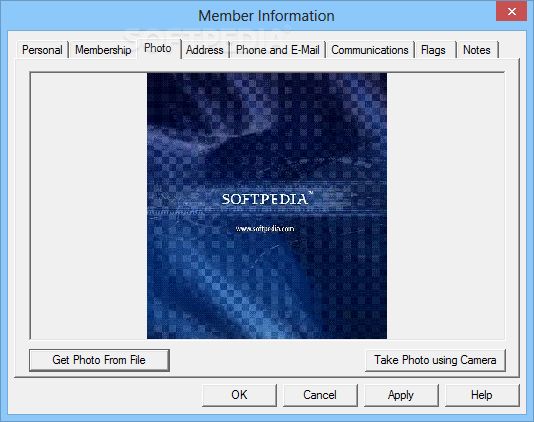The height and width of the screenshot is (422, 534).
Task: Open the Phone and E-Mail tab
Action: click(x=278, y=50)
